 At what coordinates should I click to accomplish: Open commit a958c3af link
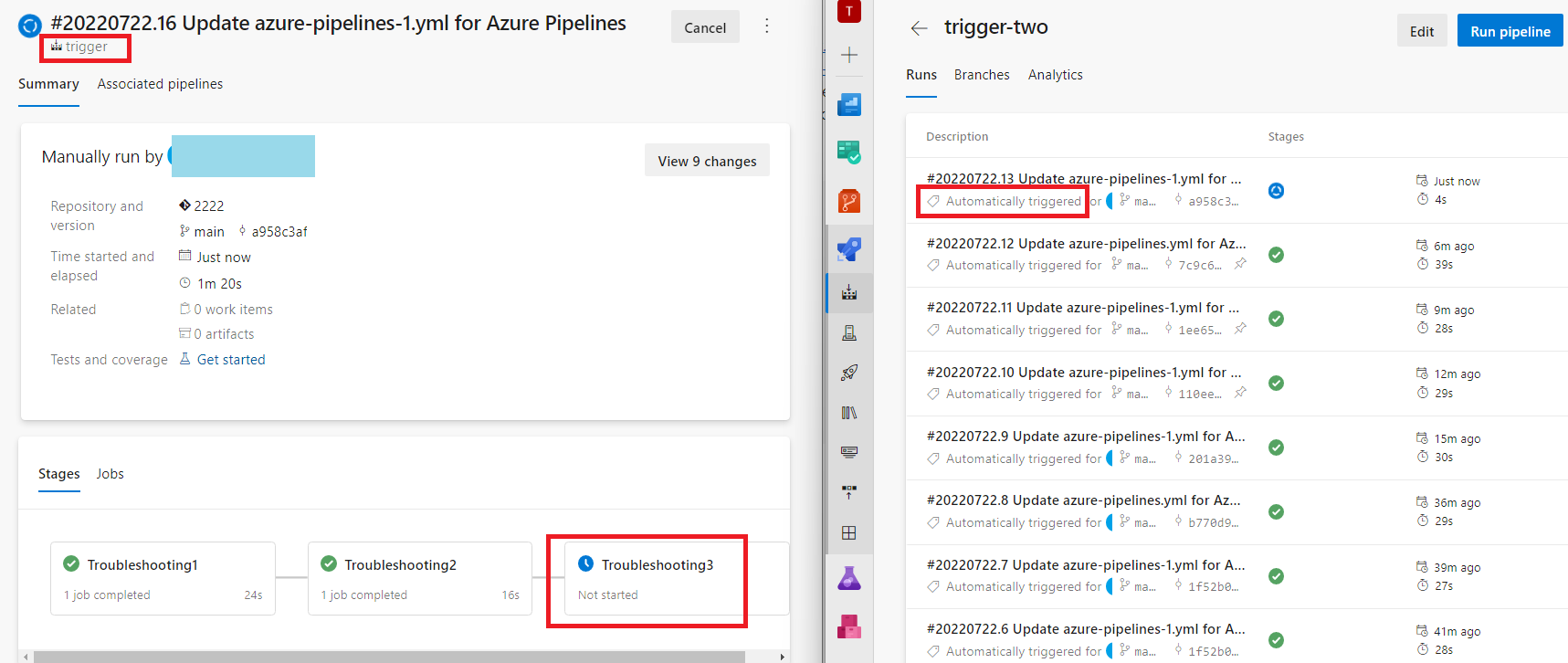(x=279, y=232)
